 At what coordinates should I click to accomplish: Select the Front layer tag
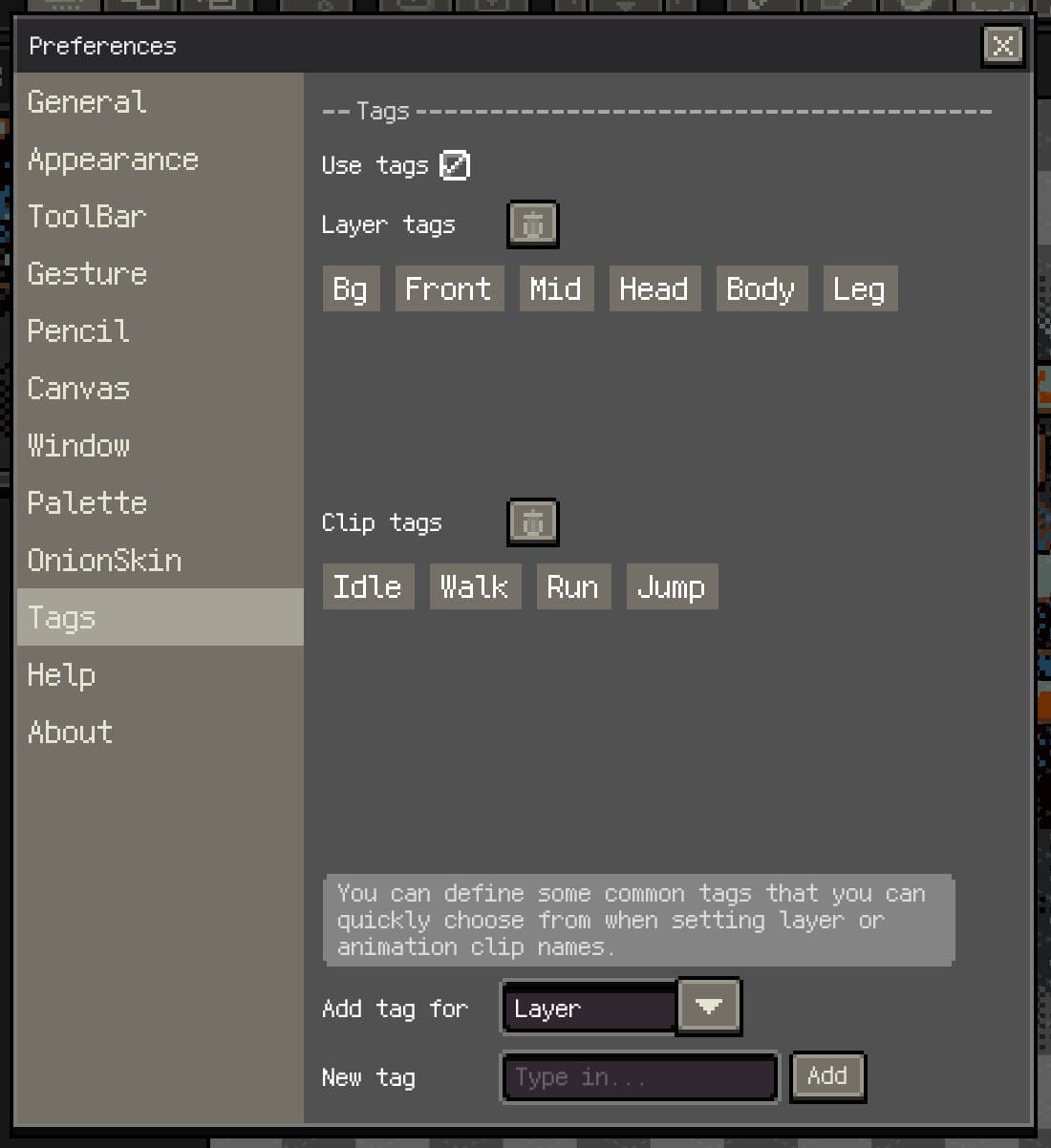tap(449, 288)
